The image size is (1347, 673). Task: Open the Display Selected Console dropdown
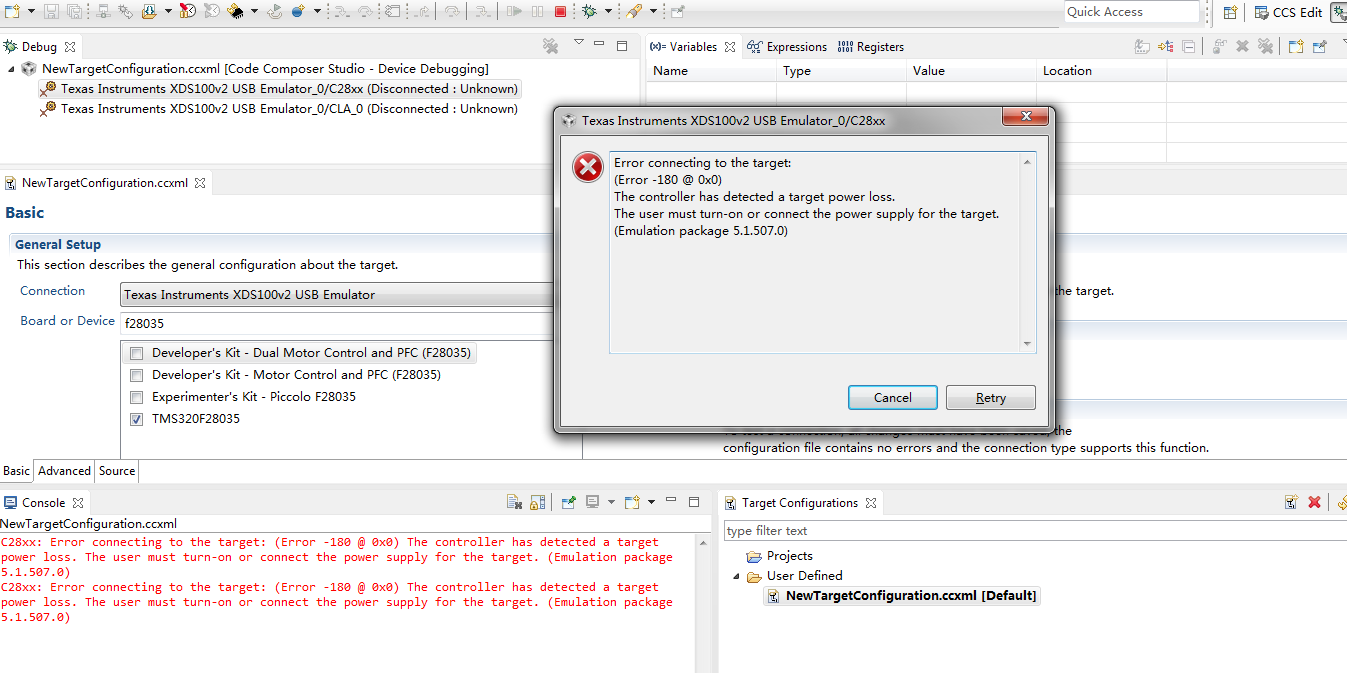(x=611, y=502)
